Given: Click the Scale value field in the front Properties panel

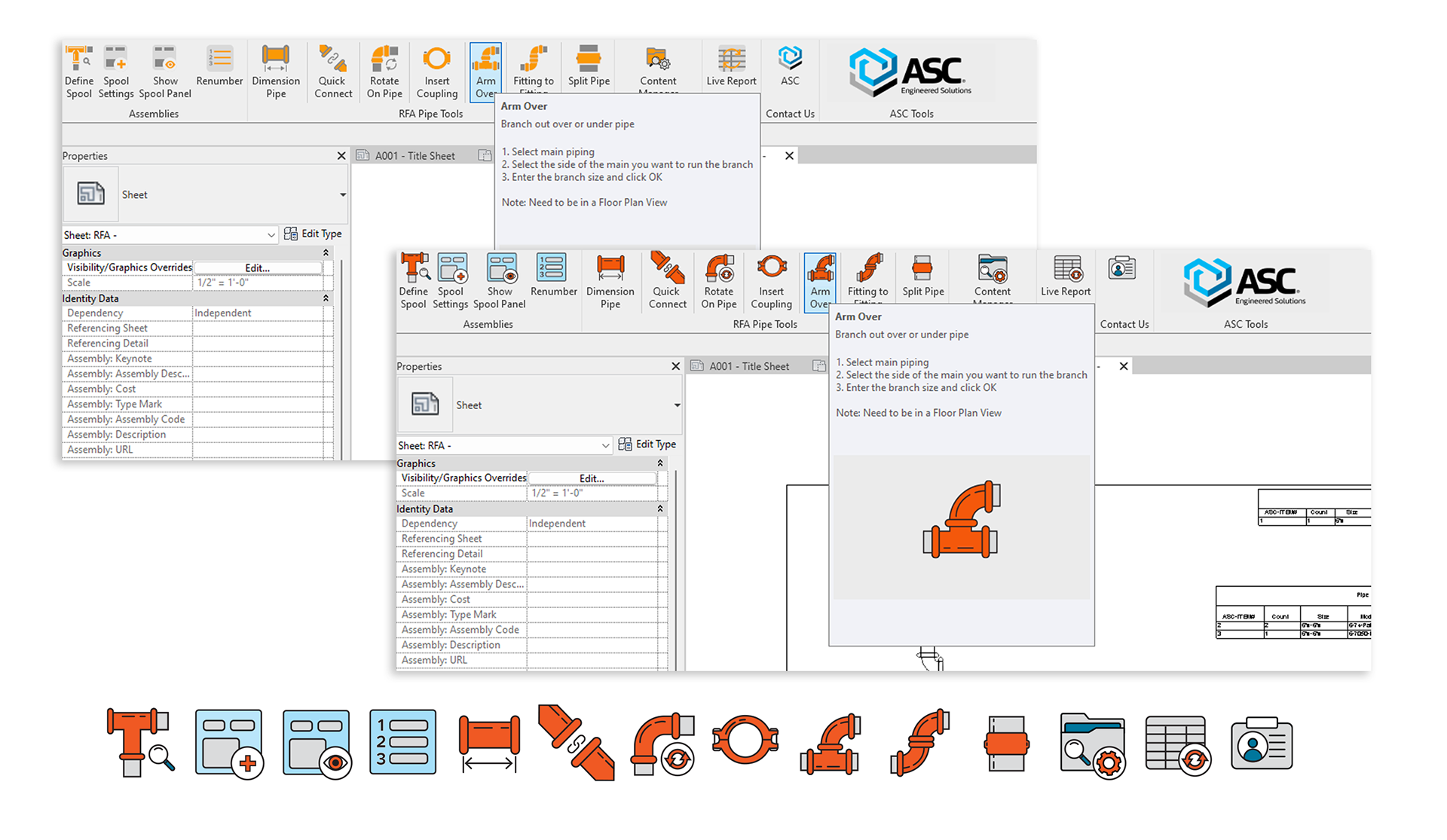Looking at the screenshot, I should pos(592,493).
